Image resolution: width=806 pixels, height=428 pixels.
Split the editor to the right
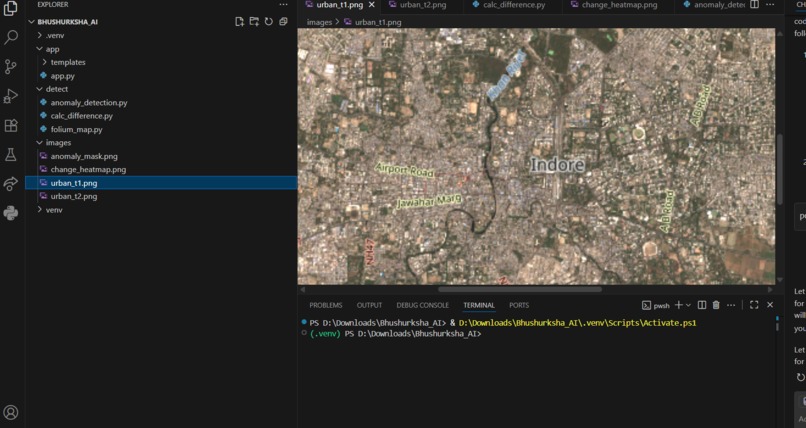coord(754,5)
